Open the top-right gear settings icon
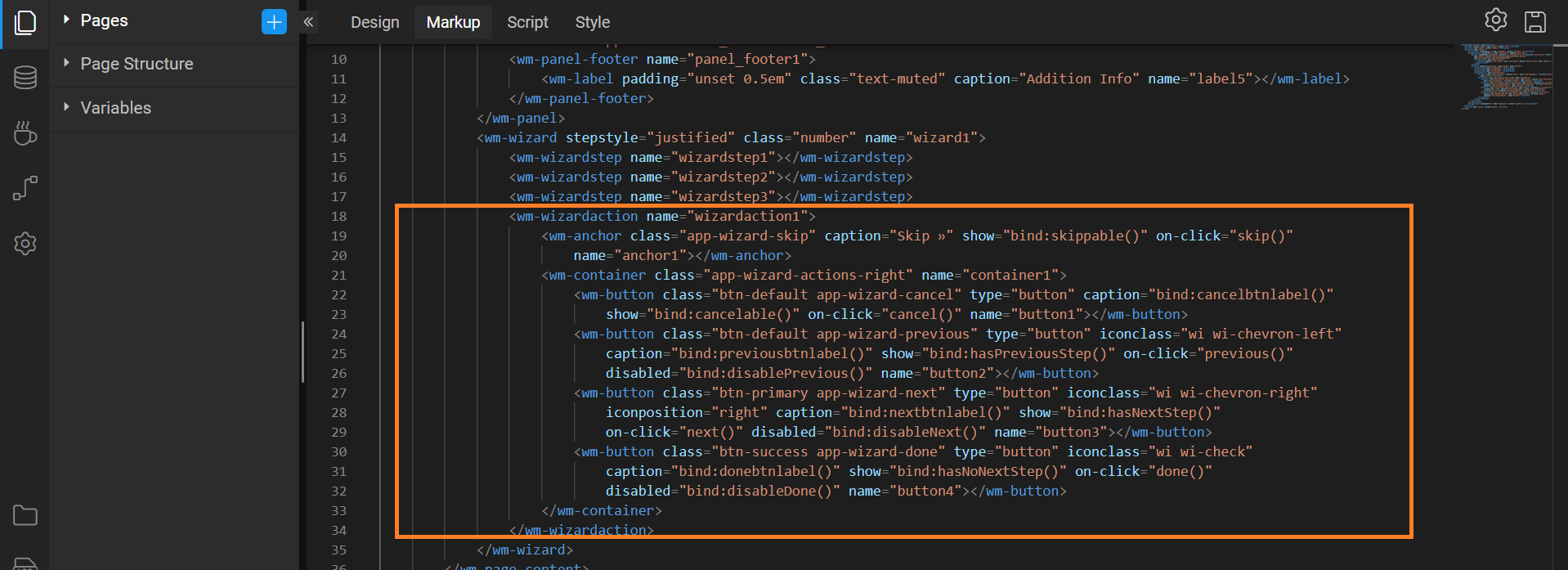The width and height of the screenshot is (1568, 570). 1495,20
